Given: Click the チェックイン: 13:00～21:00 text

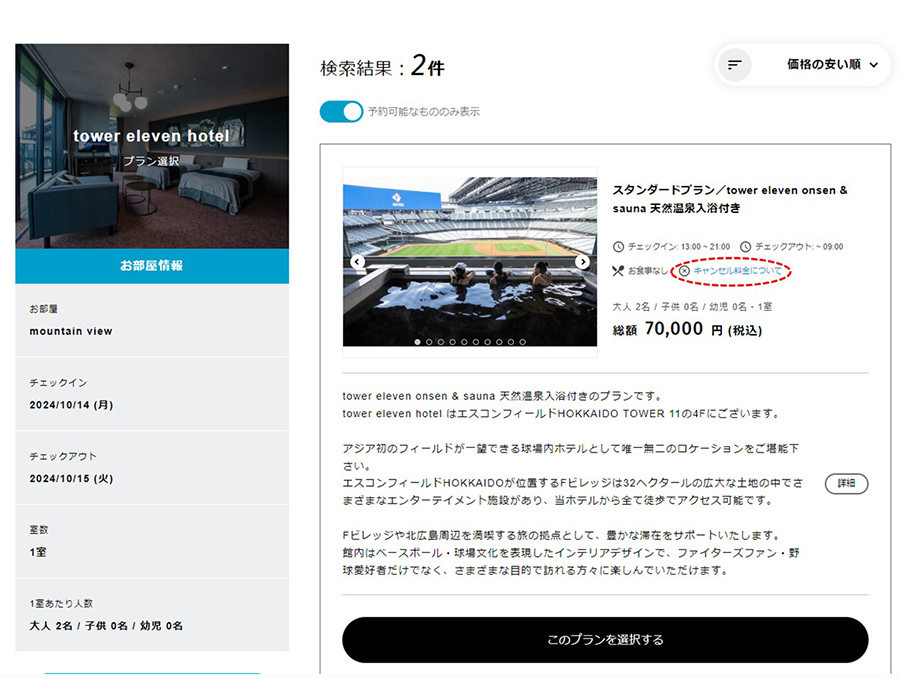Looking at the screenshot, I should (678, 247).
